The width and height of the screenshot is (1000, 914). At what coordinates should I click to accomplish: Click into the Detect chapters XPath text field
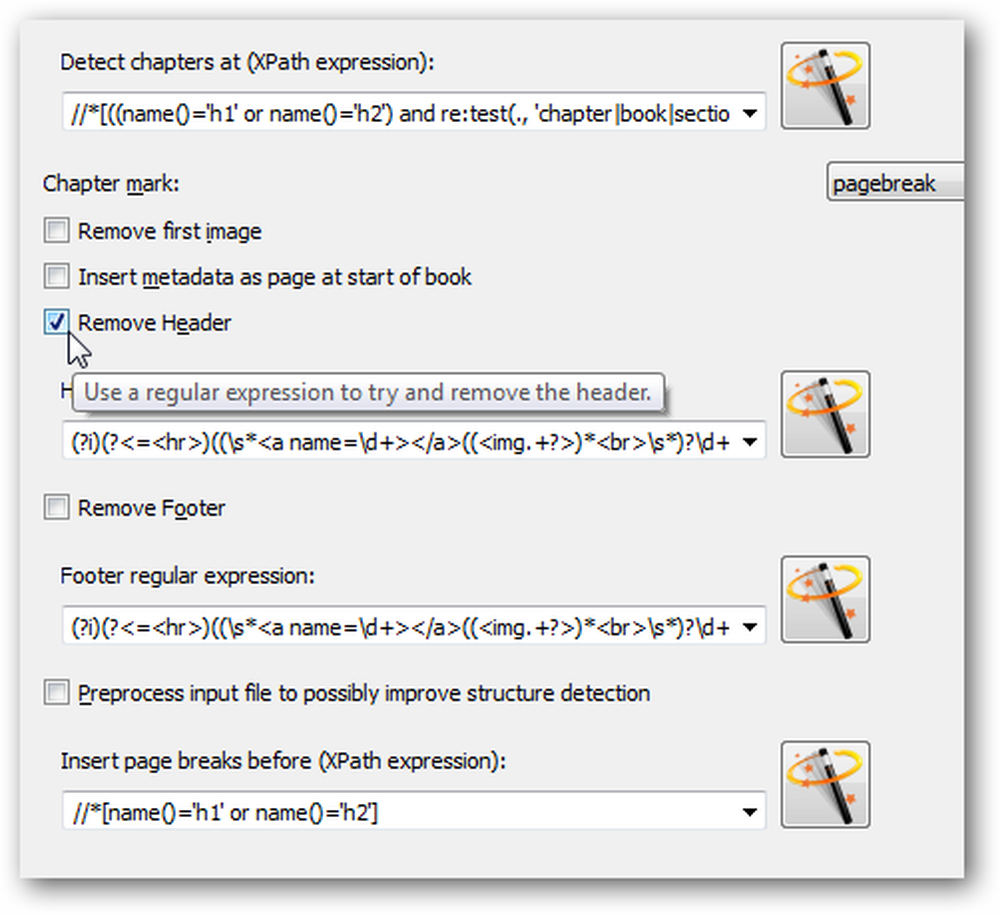(402, 113)
